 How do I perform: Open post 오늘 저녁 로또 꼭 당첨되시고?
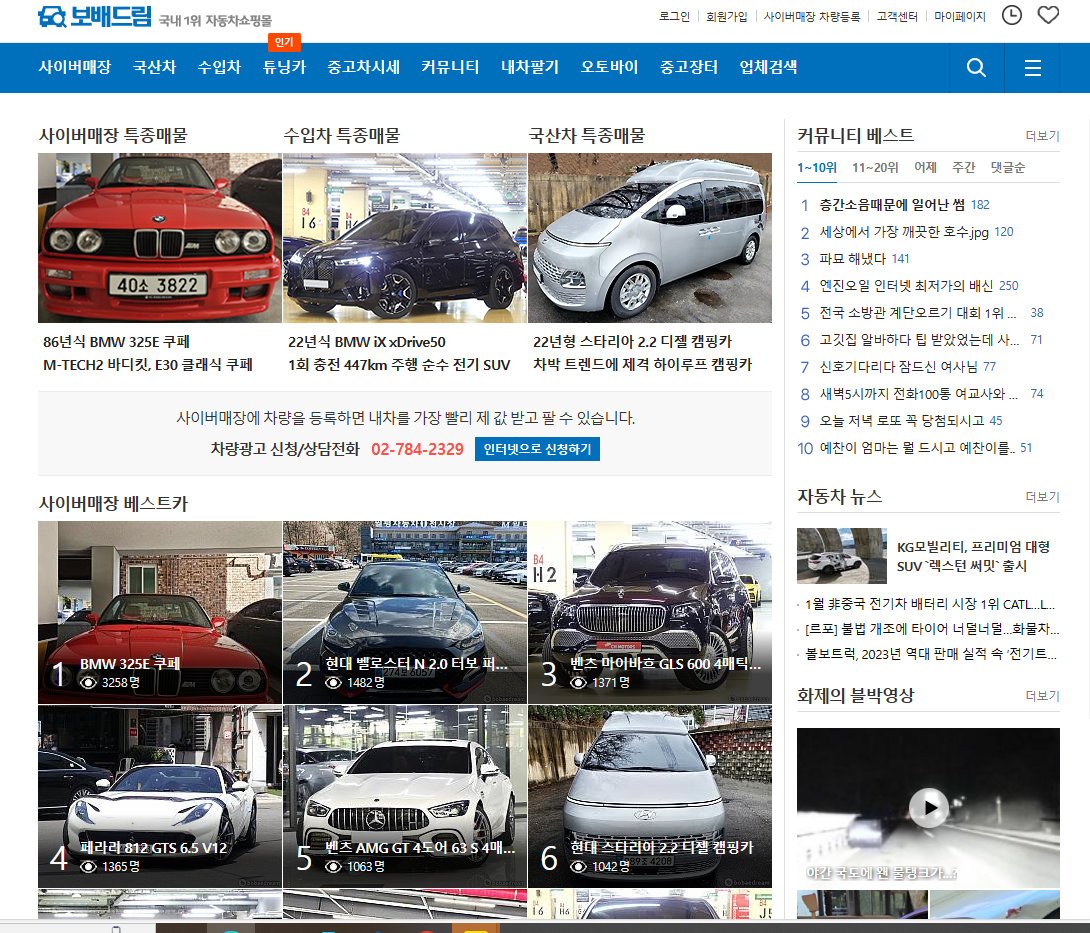click(902, 421)
